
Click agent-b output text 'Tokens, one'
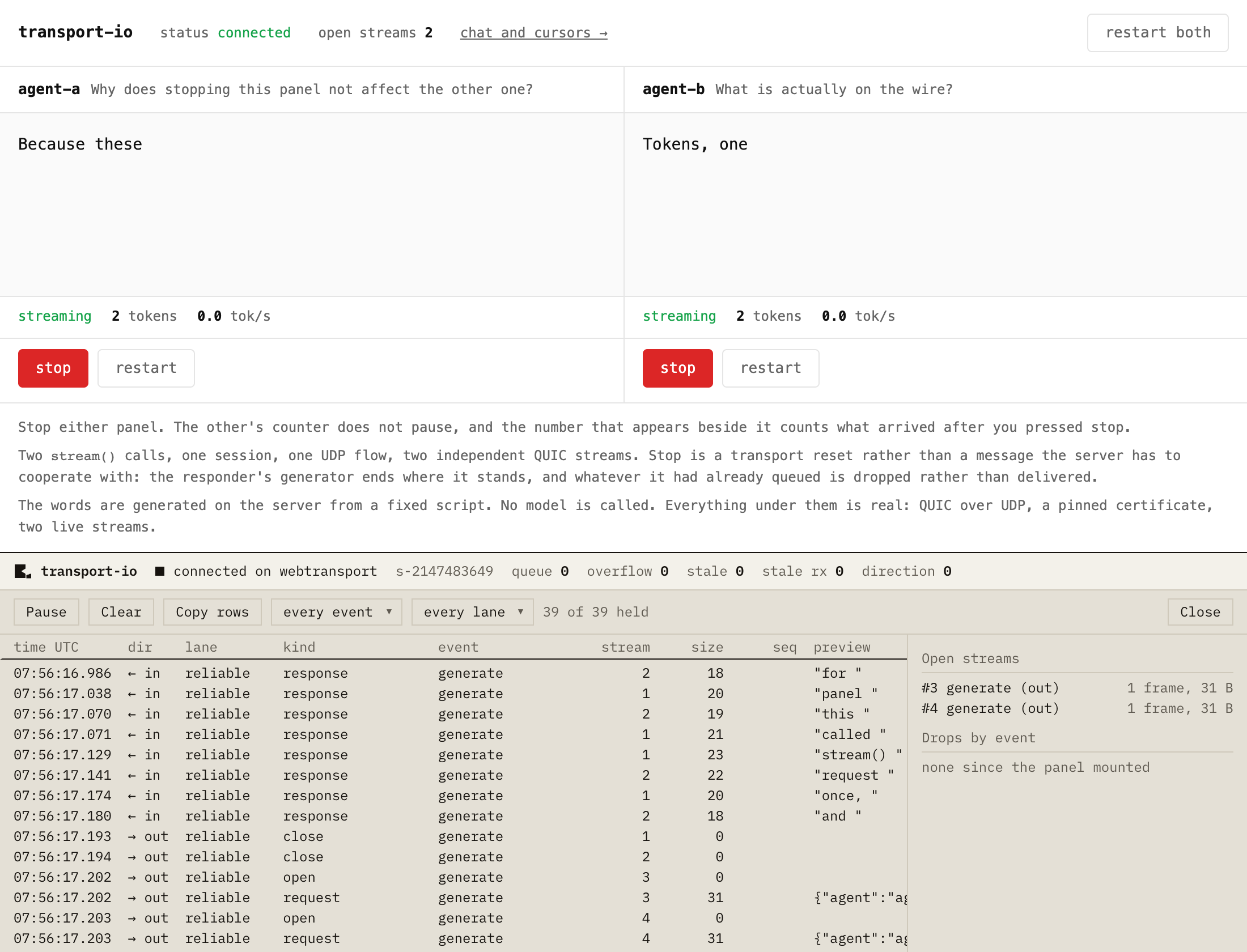[x=695, y=144]
